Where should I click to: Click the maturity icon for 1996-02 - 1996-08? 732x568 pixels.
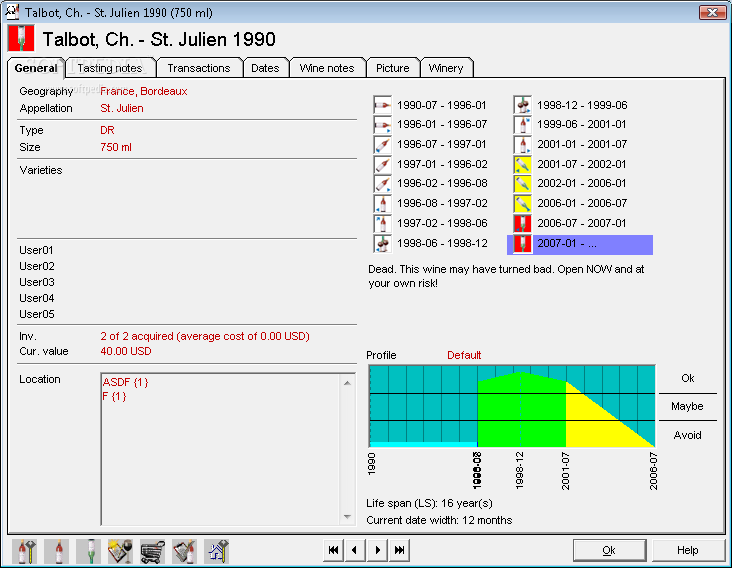pyautogui.click(x=382, y=184)
